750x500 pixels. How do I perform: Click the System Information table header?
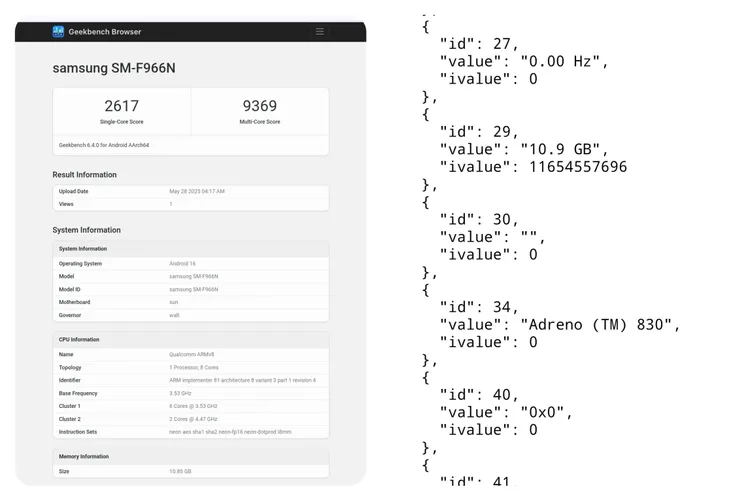click(83, 249)
